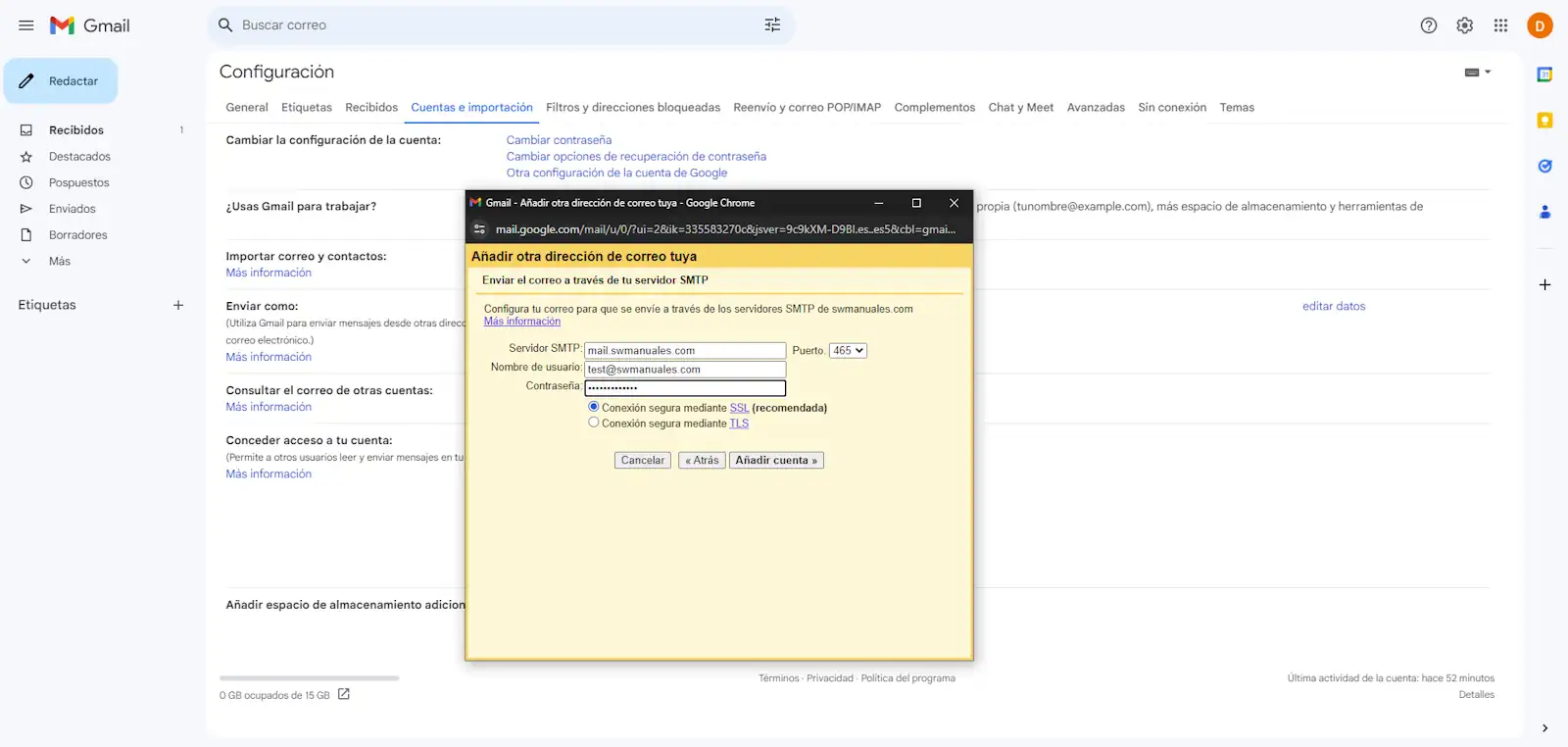Select TLS secure connection radio
1568x747 pixels.
(x=593, y=423)
